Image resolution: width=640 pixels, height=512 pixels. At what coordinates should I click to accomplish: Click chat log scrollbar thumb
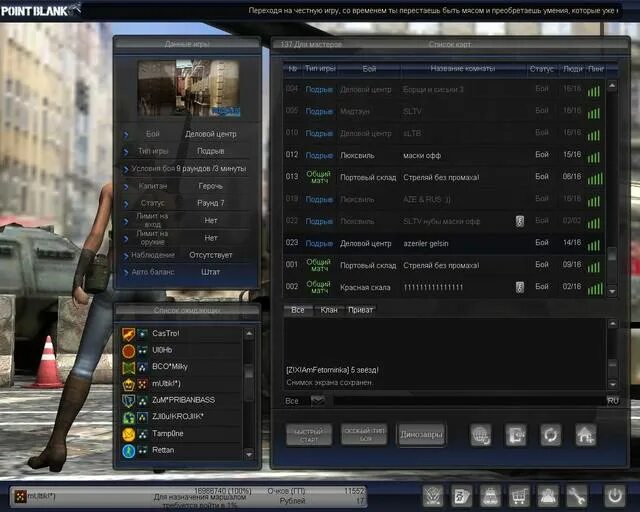pos(612,363)
